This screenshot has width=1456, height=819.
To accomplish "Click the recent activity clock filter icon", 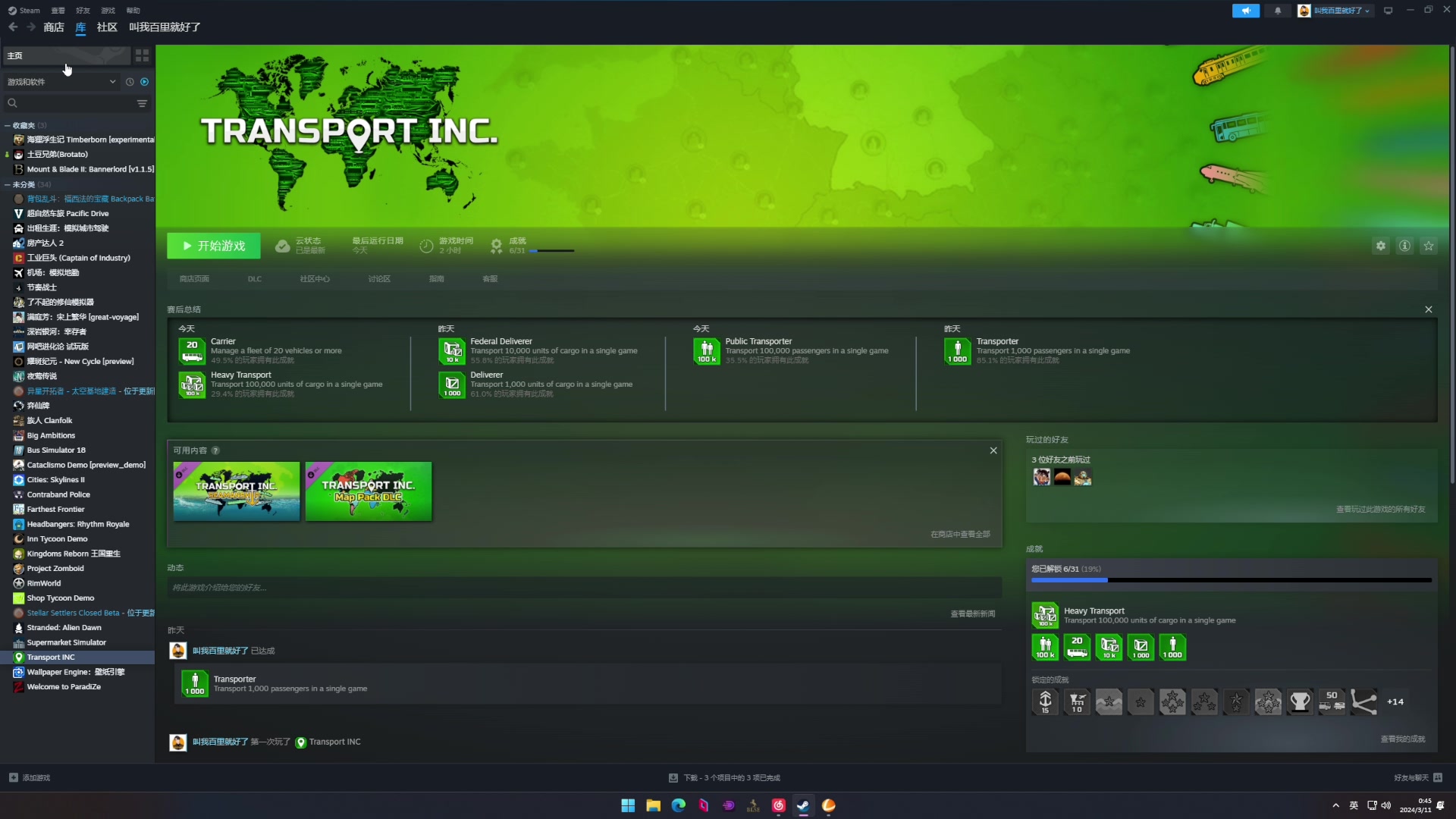I will [130, 82].
